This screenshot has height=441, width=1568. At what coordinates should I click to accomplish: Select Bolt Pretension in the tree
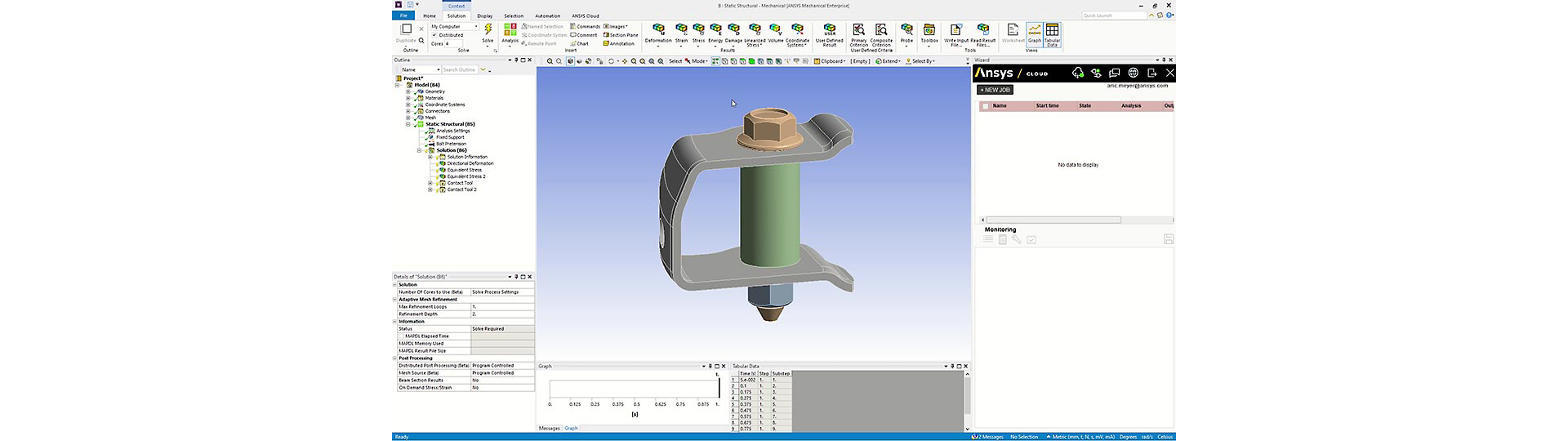[x=451, y=144]
